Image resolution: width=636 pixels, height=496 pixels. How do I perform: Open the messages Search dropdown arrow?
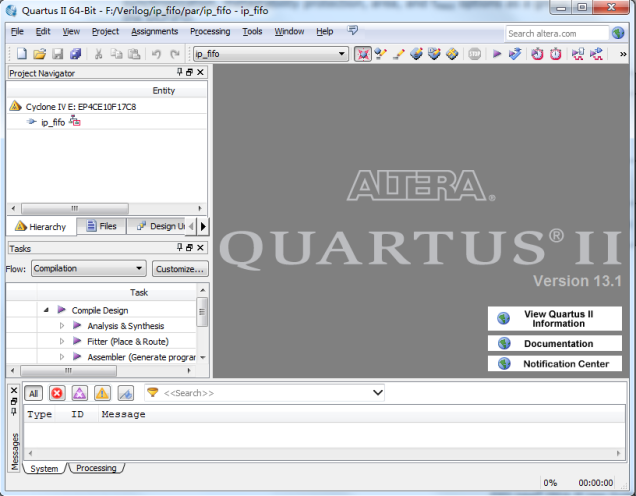[378, 393]
